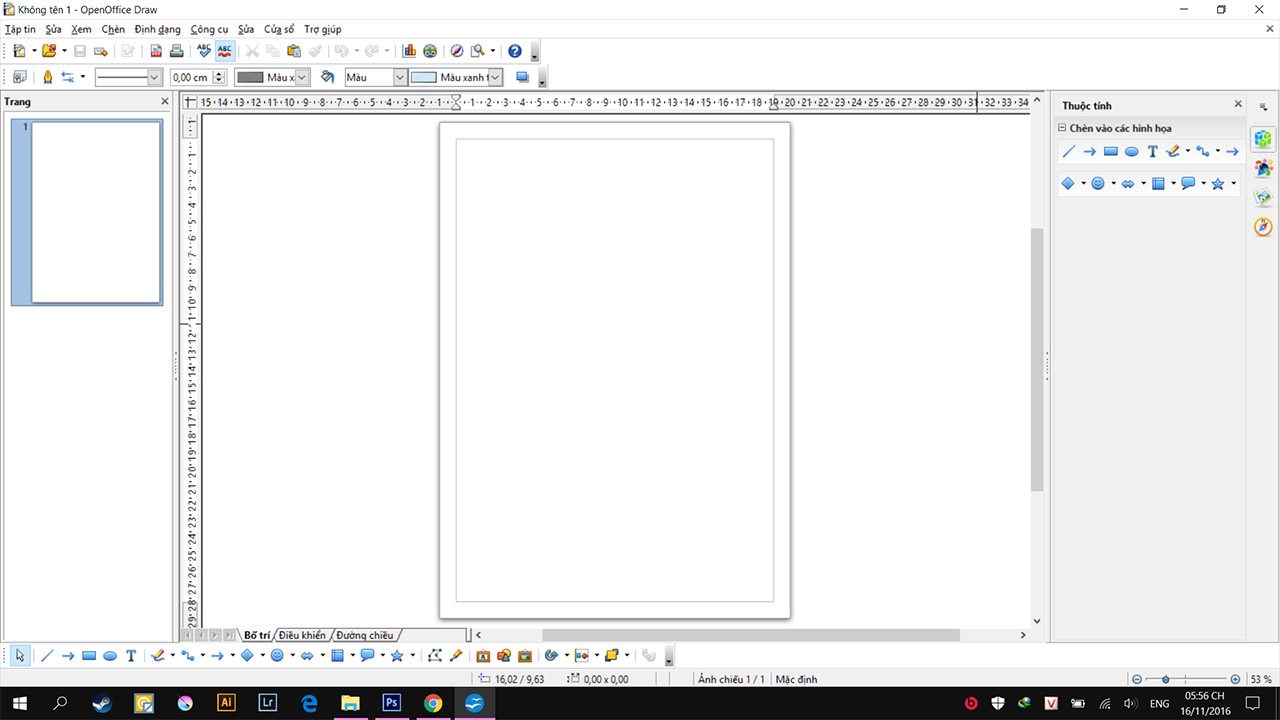This screenshot has height=720, width=1280.
Task: Open the line style dropdown
Action: 152,77
